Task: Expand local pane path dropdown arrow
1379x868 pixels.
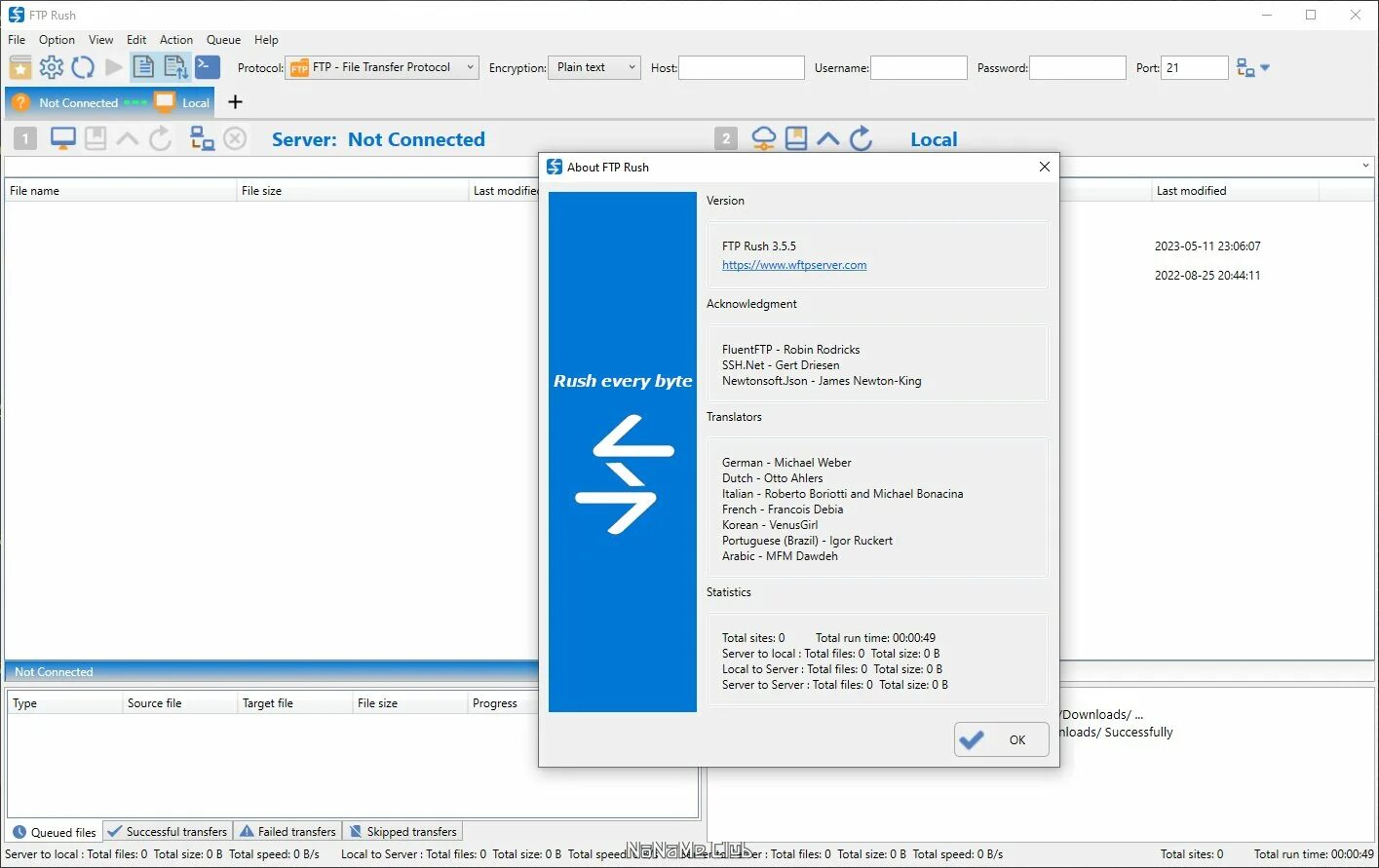Action: point(1365,166)
